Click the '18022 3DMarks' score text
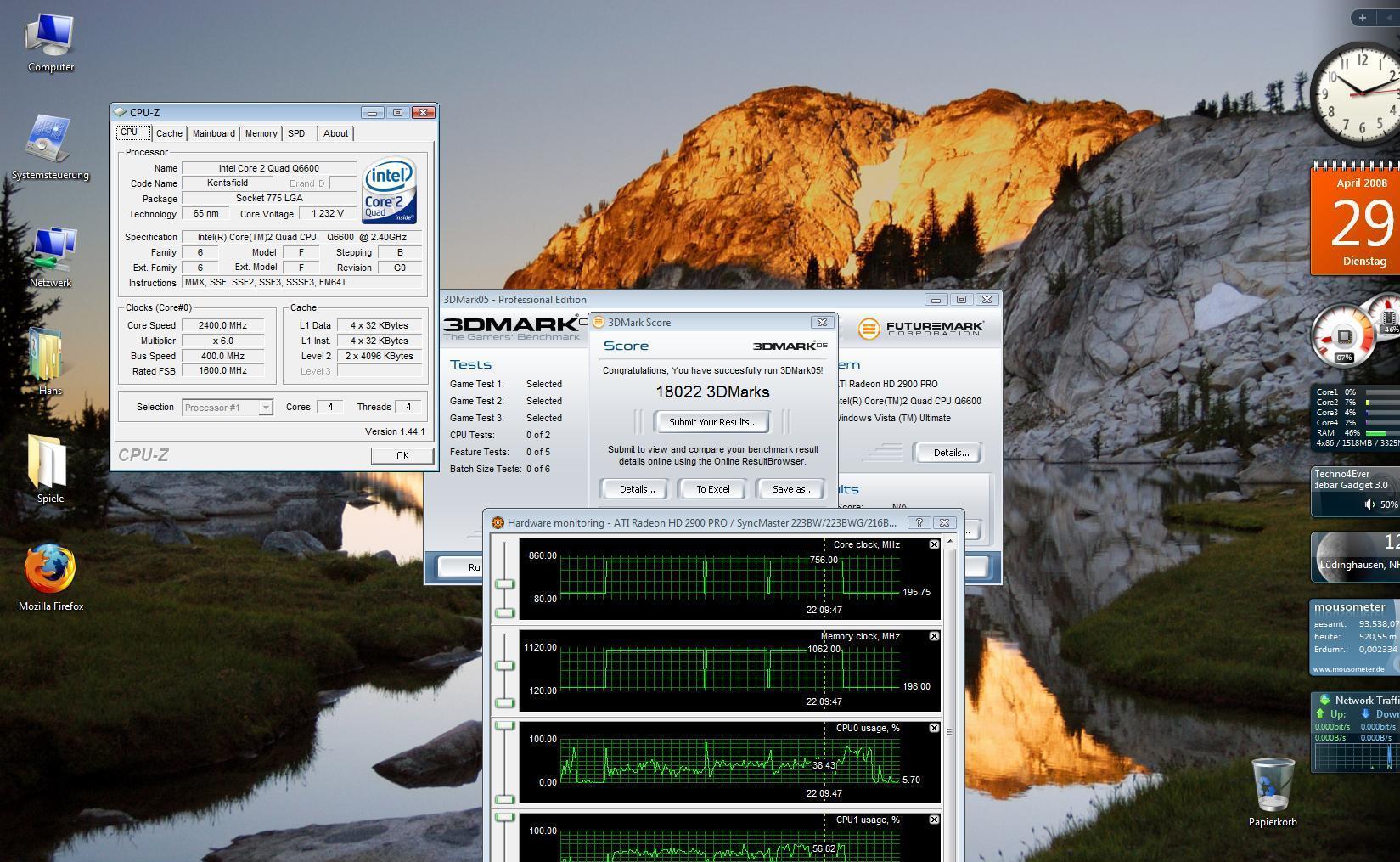The height and width of the screenshot is (862, 1400). click(712, 392)
